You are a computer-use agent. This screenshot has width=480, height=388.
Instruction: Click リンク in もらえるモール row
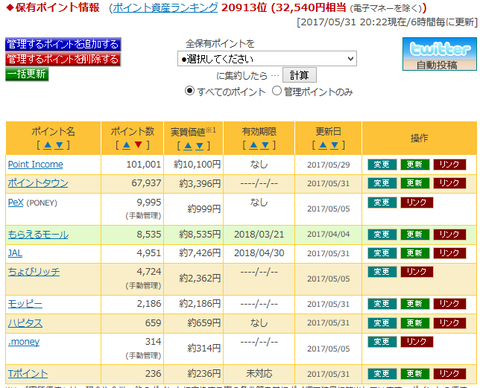(x=449, y=235)
